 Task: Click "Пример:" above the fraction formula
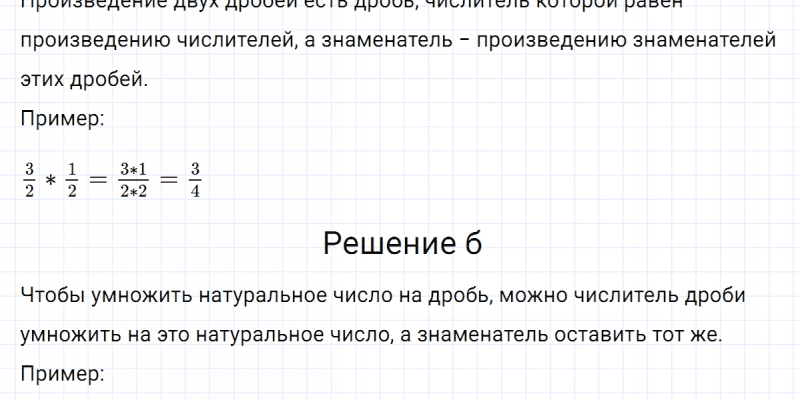pos(61,118)
